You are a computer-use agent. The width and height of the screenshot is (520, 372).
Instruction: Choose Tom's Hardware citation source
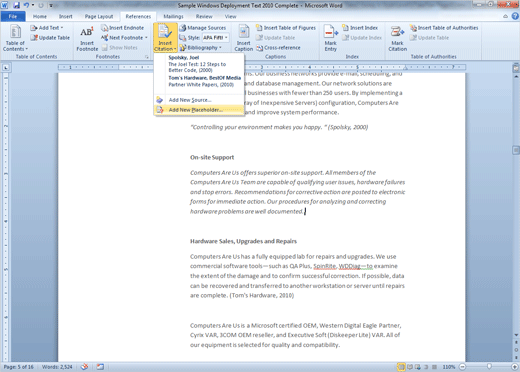(199, 81)
